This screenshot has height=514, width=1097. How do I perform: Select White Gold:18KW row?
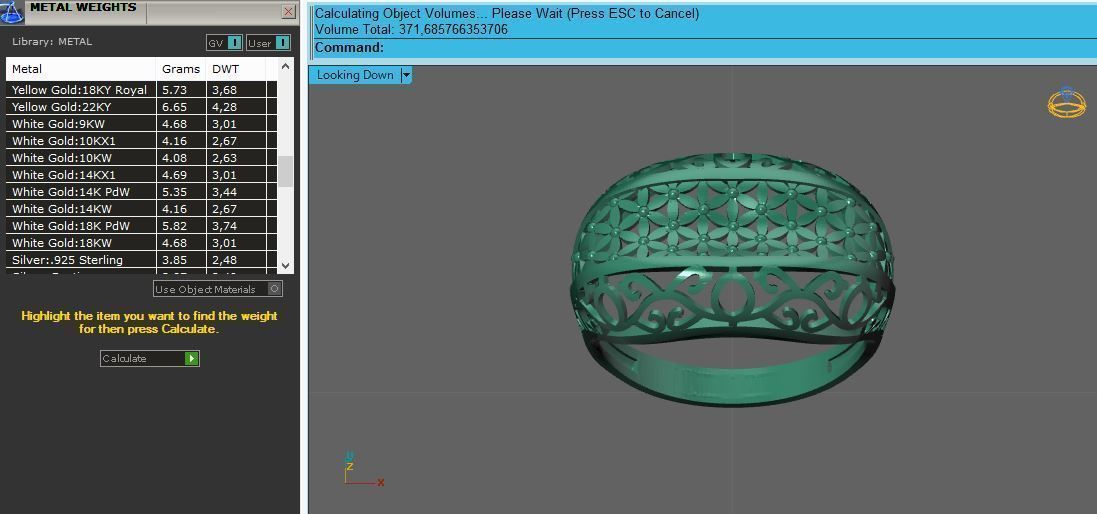point(142,243)
